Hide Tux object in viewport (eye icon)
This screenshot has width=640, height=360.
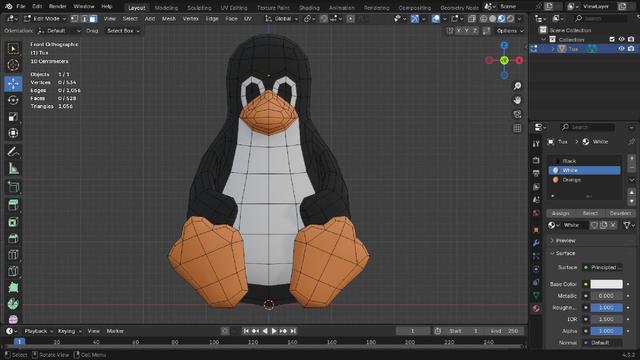(x=621, y=49)
